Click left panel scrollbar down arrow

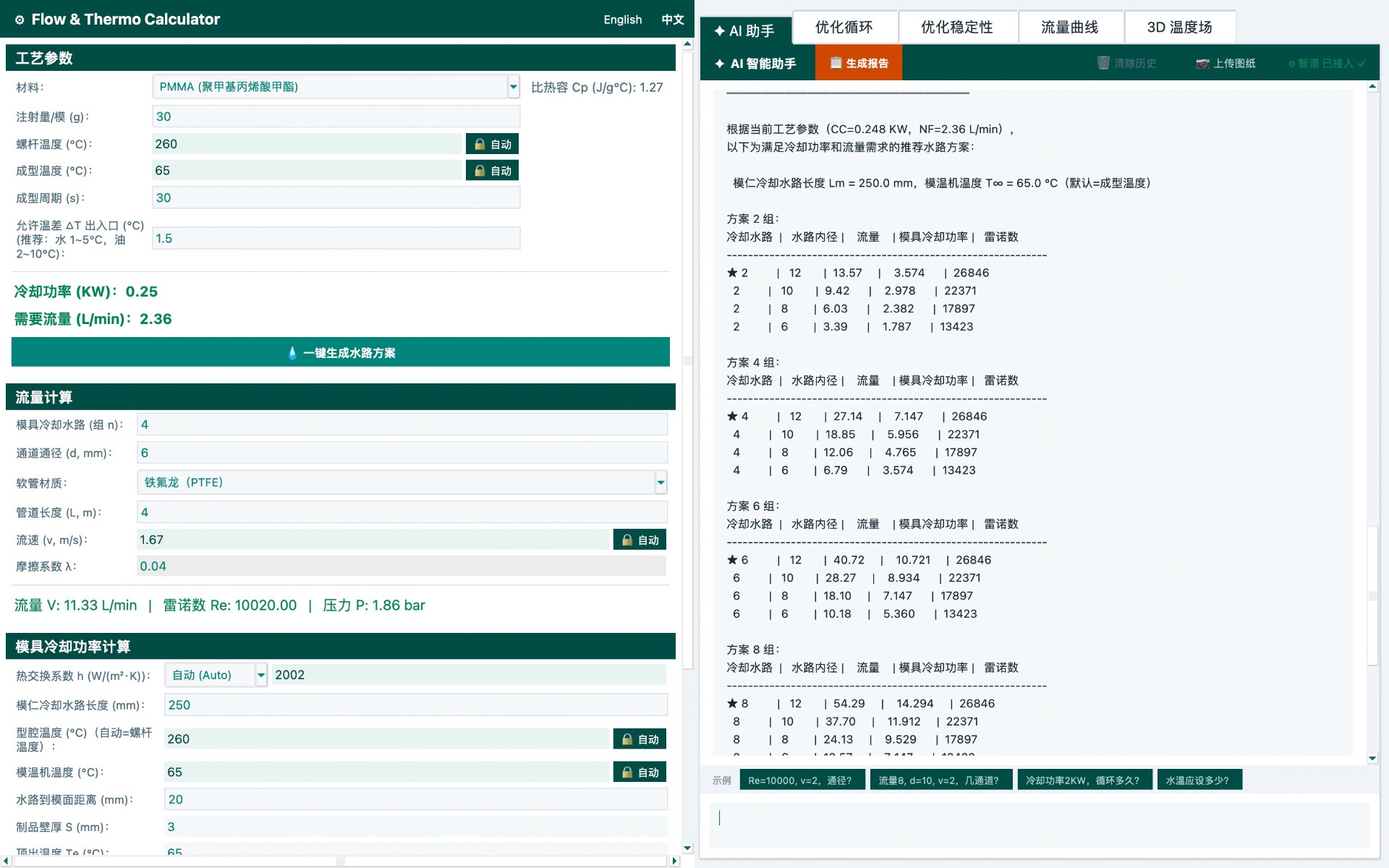(x=687, y=848)
